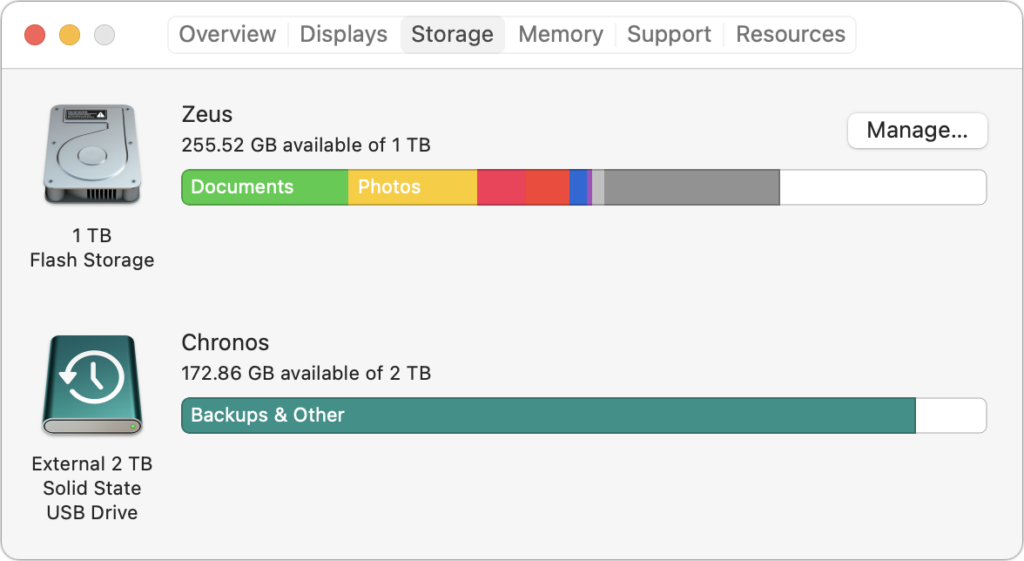Click the Zeus flash storage drive icon
1024x561 pixels.
tap(92, 155)
